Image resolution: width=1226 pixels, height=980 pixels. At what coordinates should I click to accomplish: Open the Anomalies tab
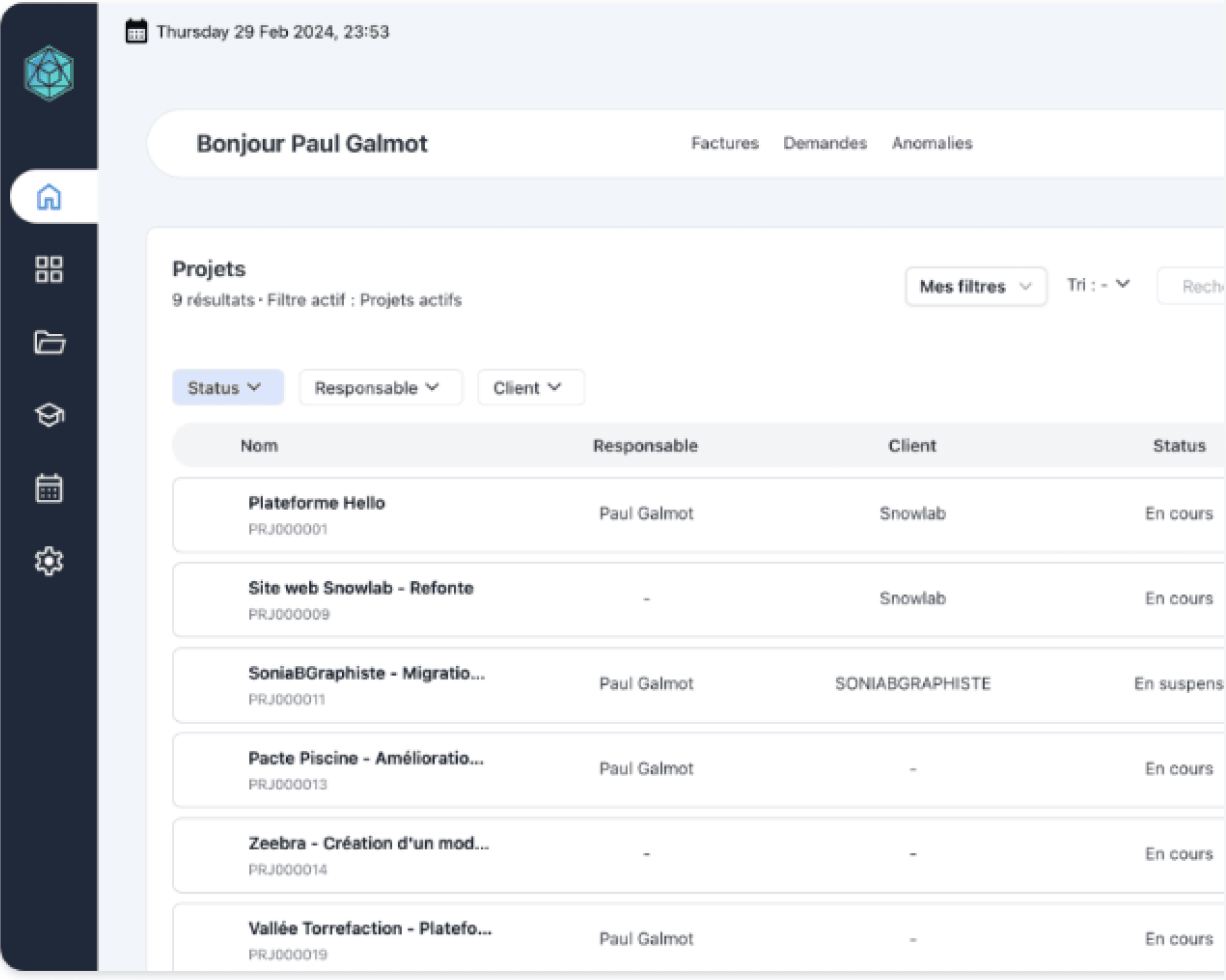point(931,143)
